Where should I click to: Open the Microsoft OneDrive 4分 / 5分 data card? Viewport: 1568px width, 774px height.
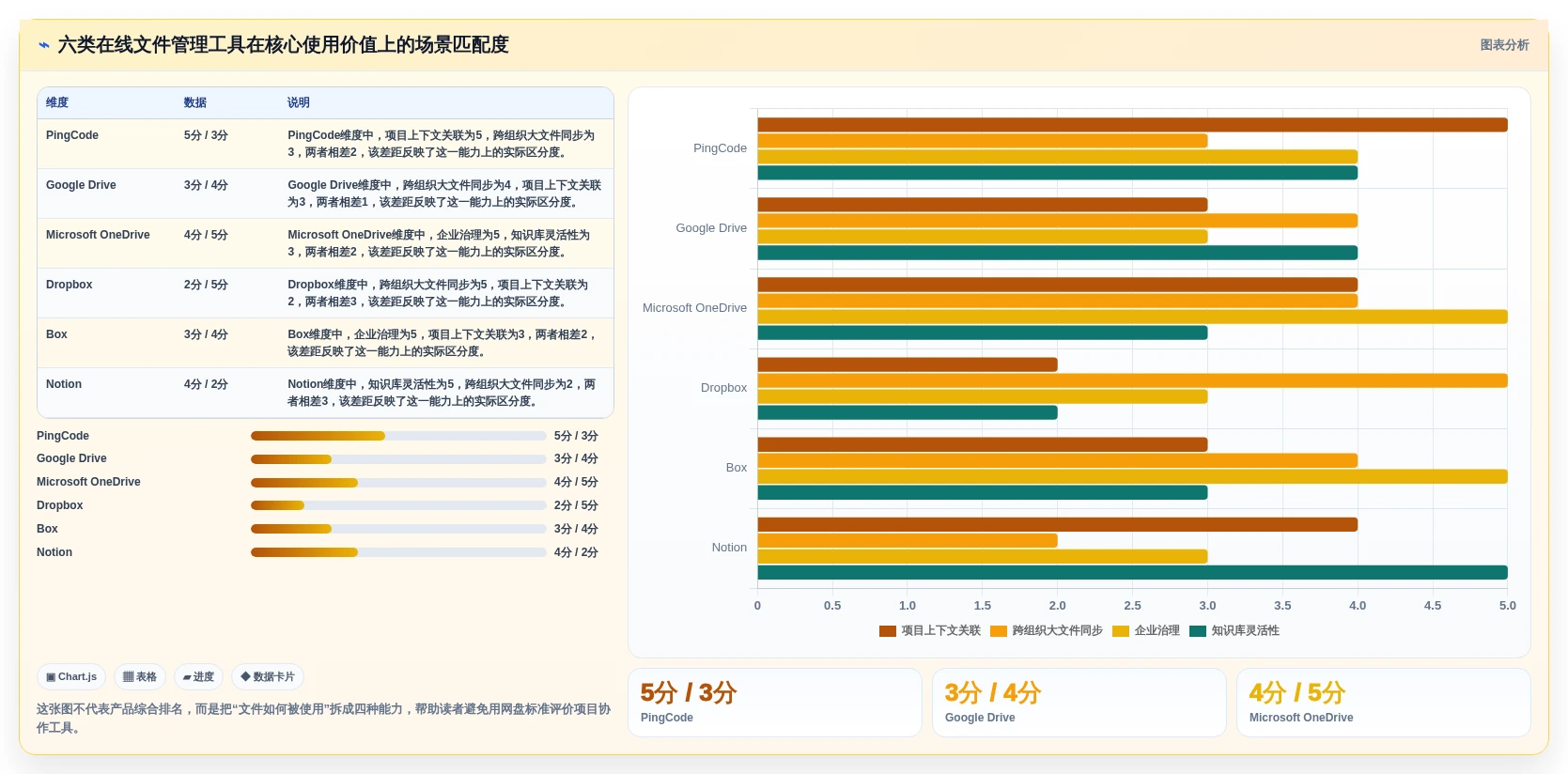(x=1384, y=703)
